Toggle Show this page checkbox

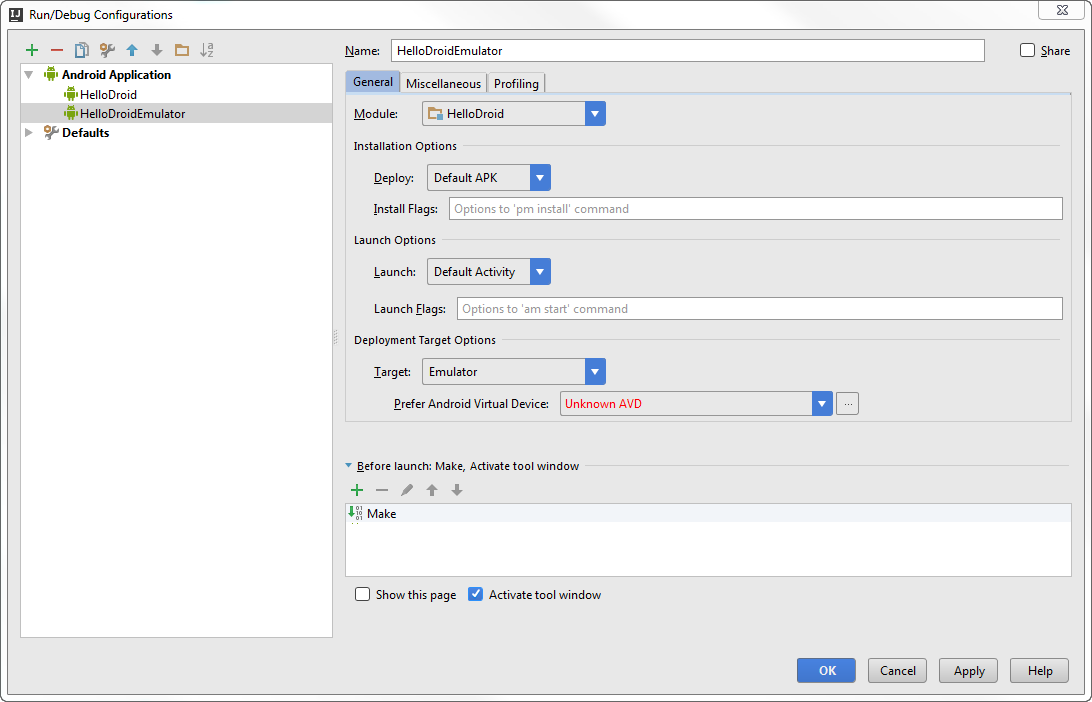(363, 594)
